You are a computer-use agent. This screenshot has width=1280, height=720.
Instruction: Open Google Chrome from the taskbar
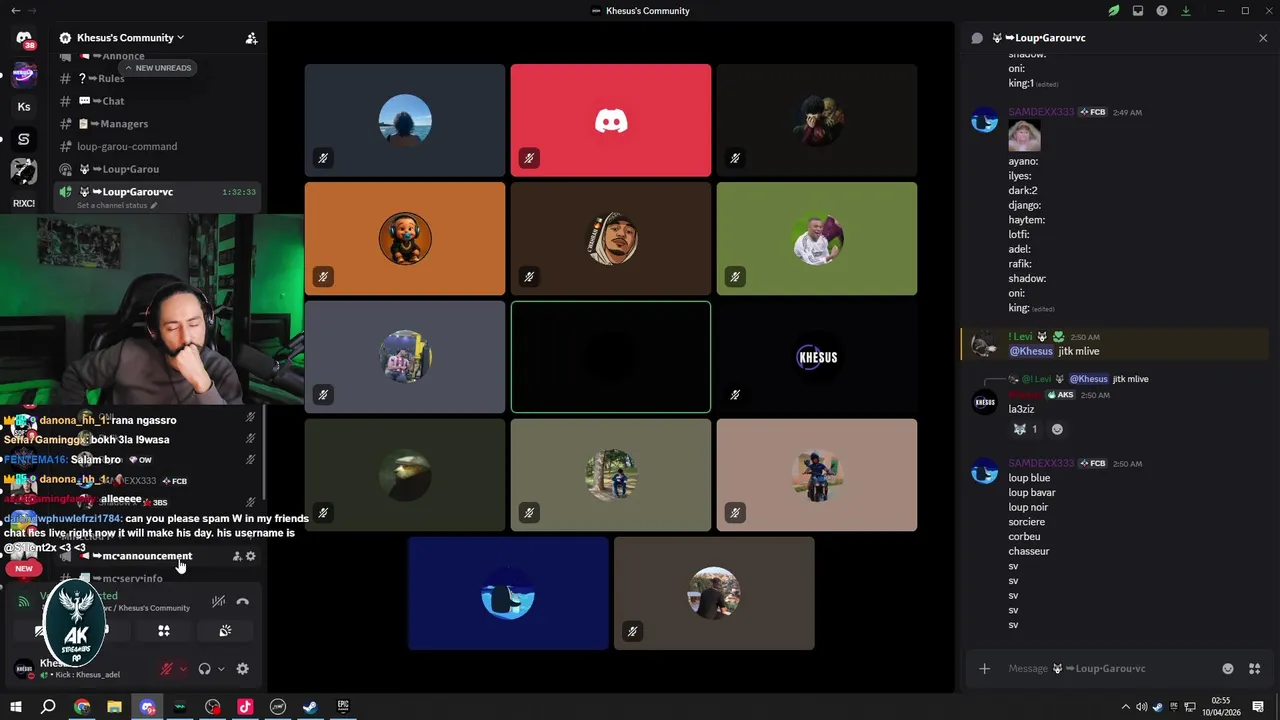(82, 707)
